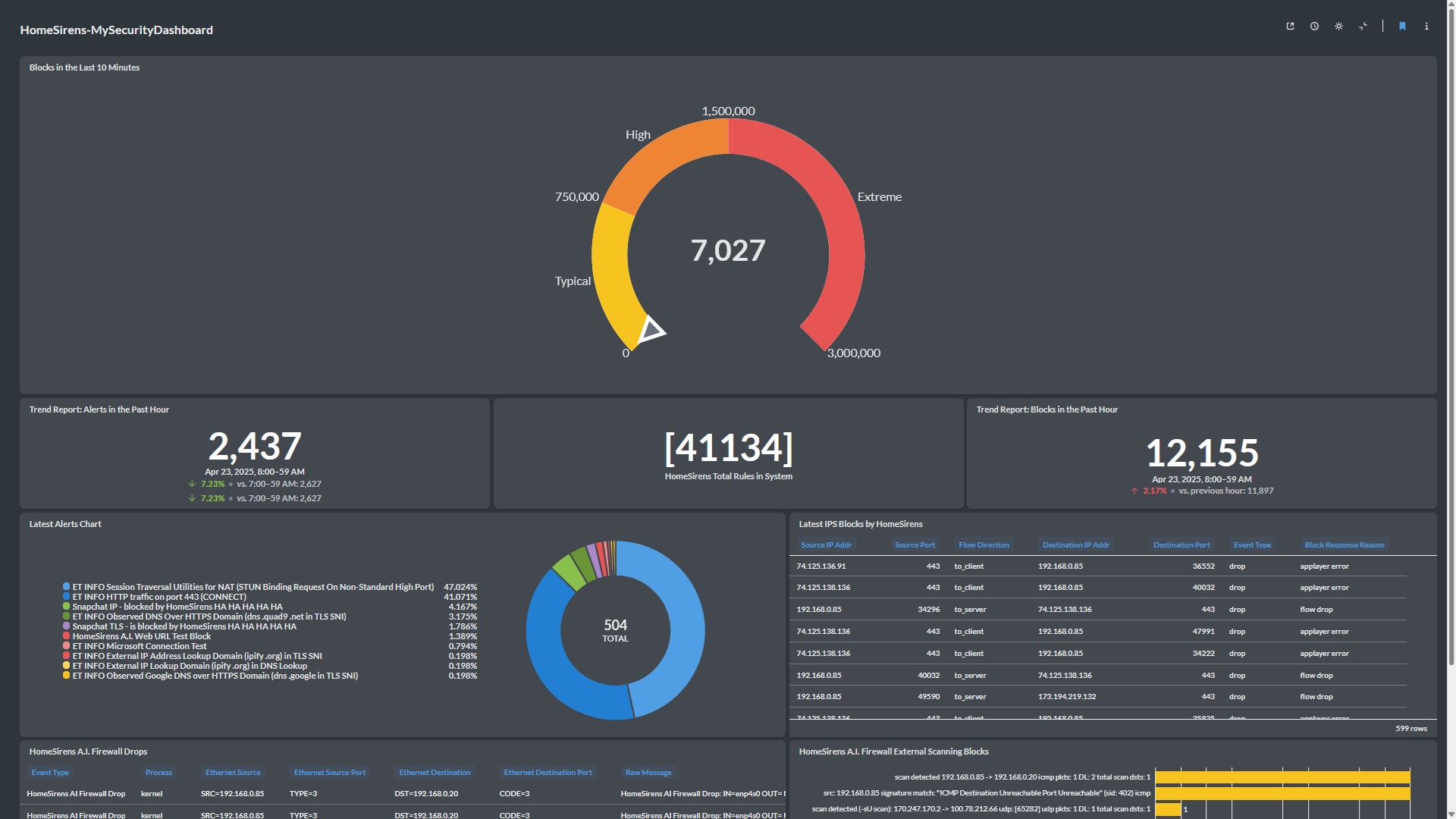Click the light blue 47% donut slice
Screen dimensions: 1456x819
click(687, 626)
